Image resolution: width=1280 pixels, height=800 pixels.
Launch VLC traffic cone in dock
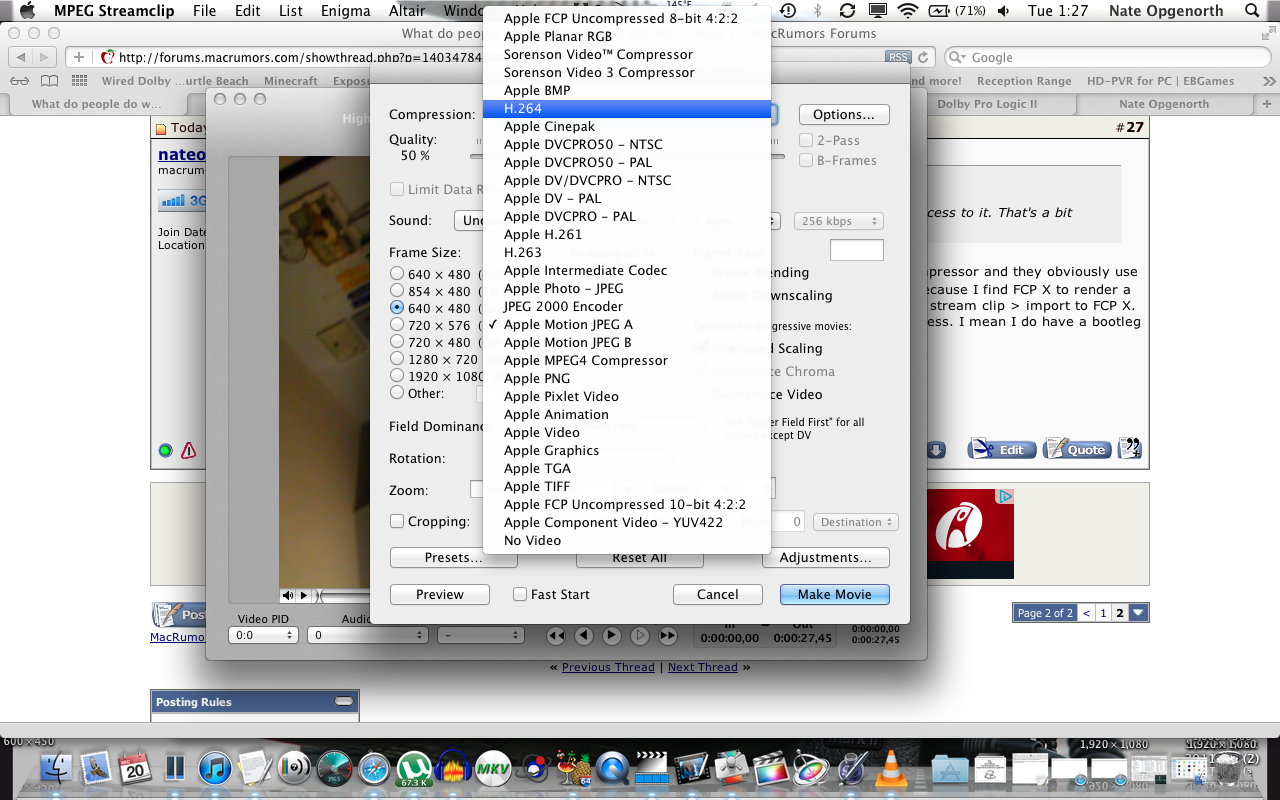[889, 769]
